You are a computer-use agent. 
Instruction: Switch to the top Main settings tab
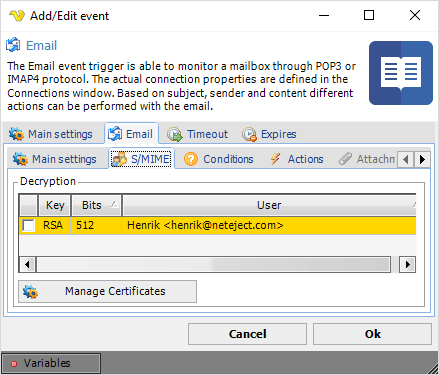[51, 134]
